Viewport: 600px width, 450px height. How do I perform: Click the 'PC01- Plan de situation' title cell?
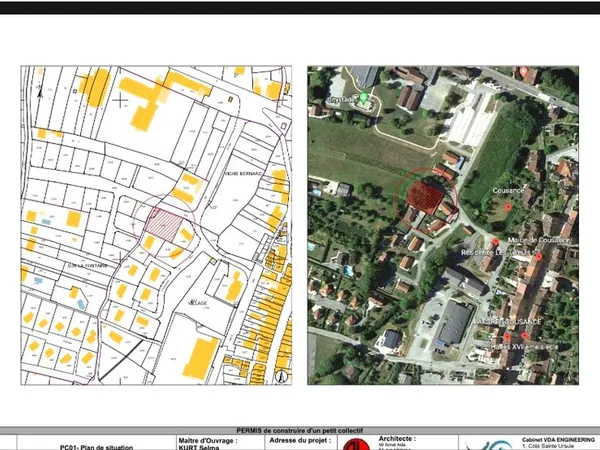click(96, 447)
